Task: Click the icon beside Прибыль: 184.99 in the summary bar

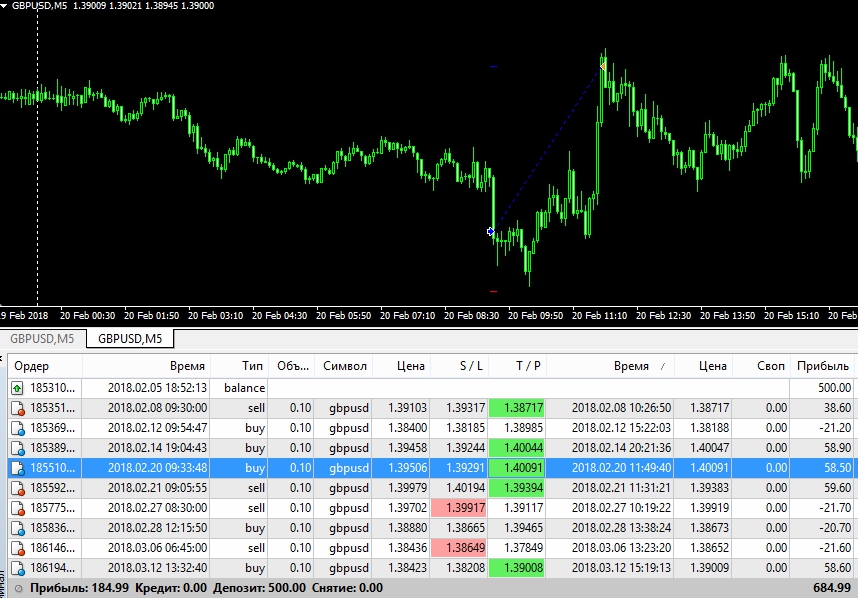Action: [x=18, y=589]
